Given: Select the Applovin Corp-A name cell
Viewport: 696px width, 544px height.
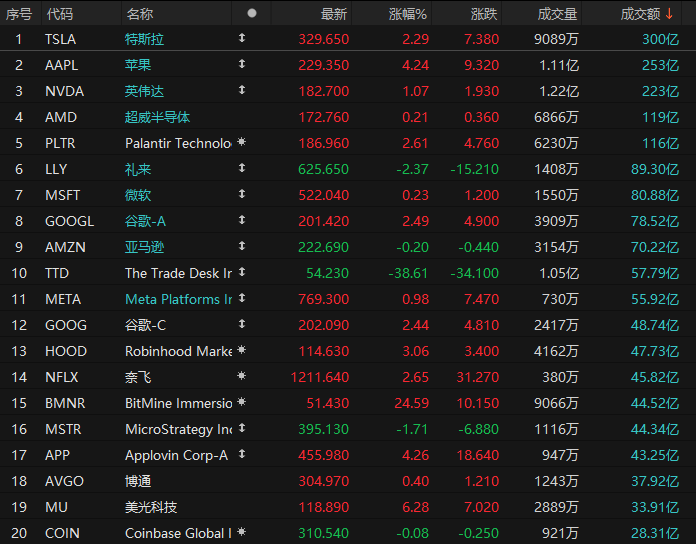Looking at the screenshot, I should 176,455.
